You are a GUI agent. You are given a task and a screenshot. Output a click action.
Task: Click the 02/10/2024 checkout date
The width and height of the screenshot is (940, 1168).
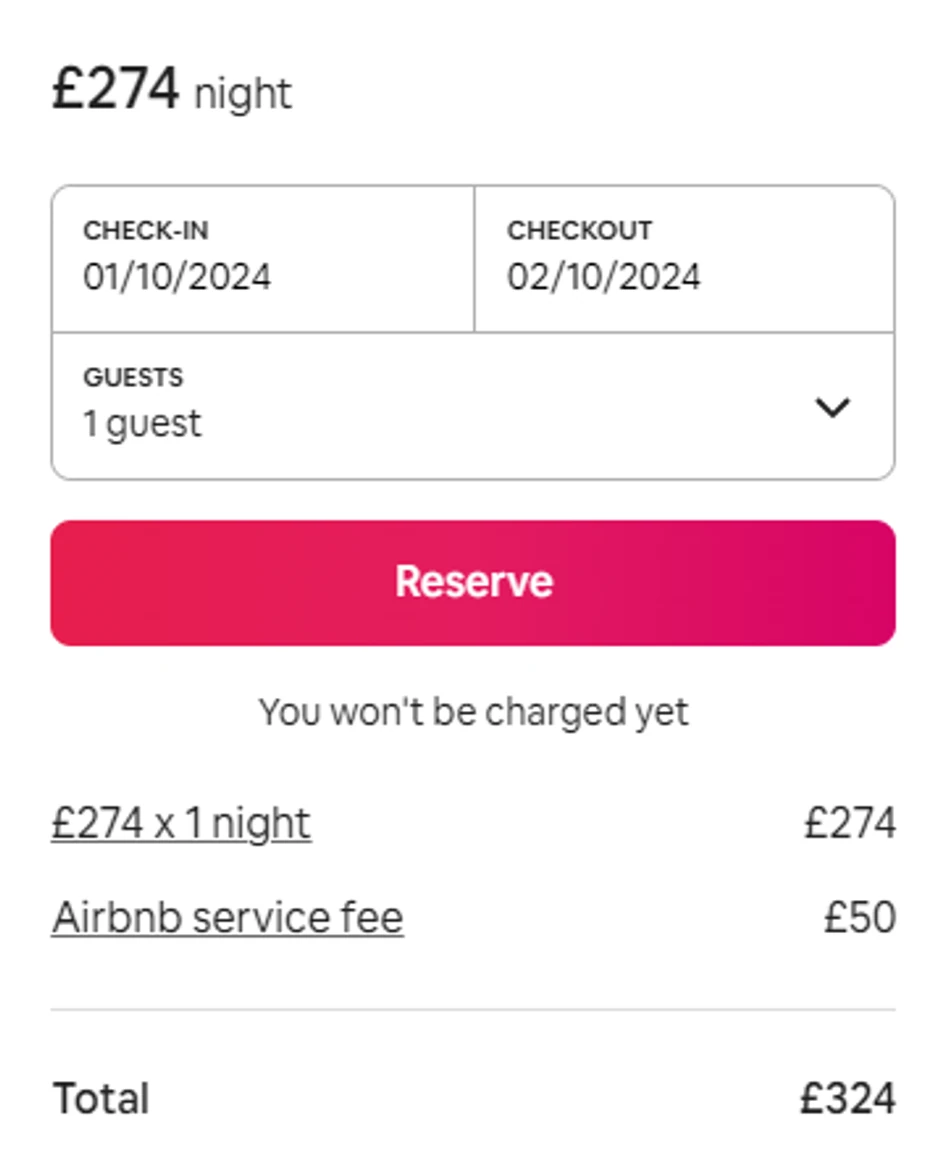point(604,276)
